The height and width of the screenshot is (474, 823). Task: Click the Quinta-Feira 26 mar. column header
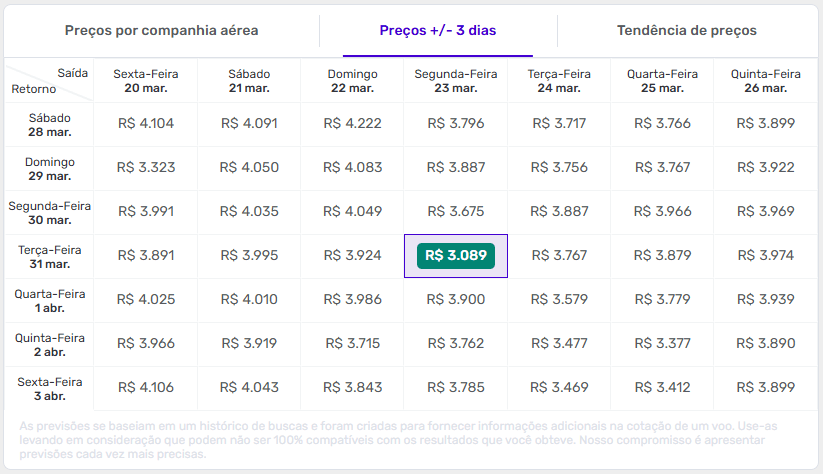tap(766, 81)
